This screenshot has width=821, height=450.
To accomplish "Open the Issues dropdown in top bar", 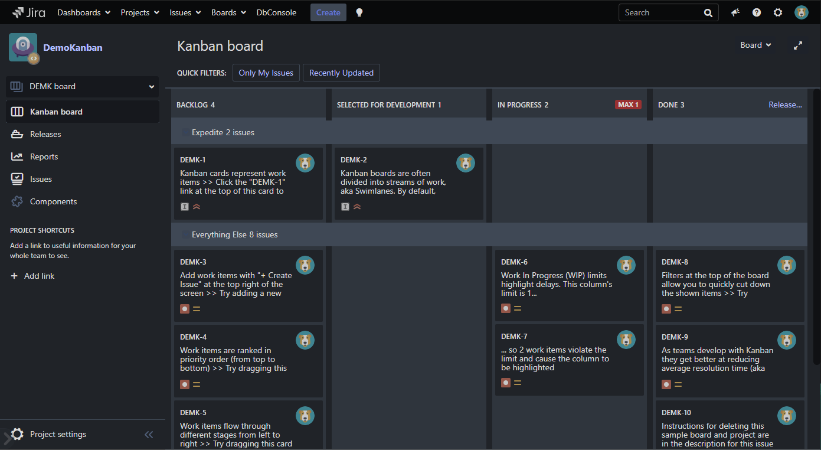I will (x=185, y=13).
